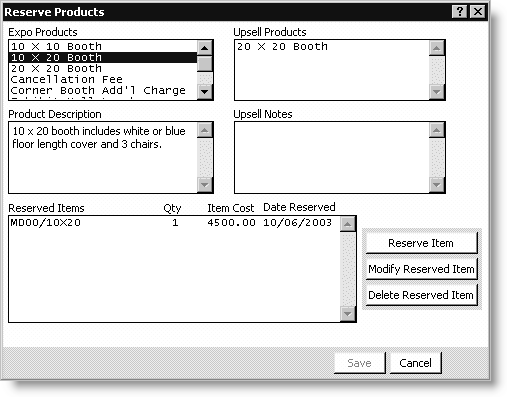The image size is (507, 397).
Task: Click up arrow in Upsell Products list
Action: tap(437, 48)
